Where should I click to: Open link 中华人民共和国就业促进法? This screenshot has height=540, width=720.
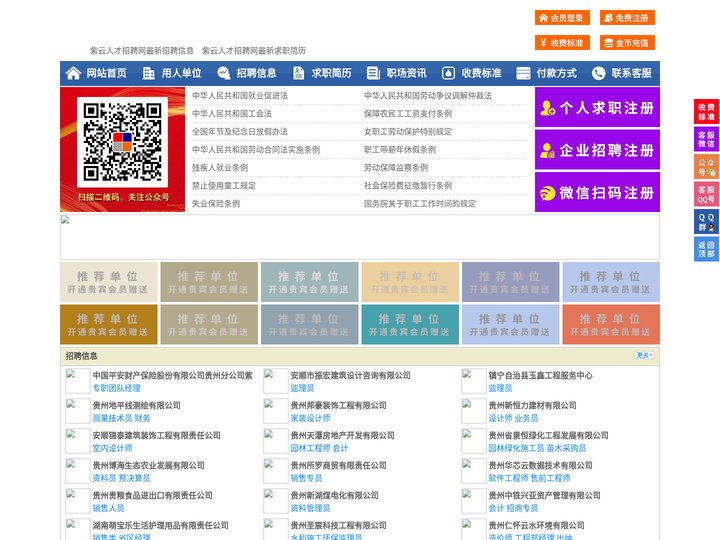(x=240, y=96)
